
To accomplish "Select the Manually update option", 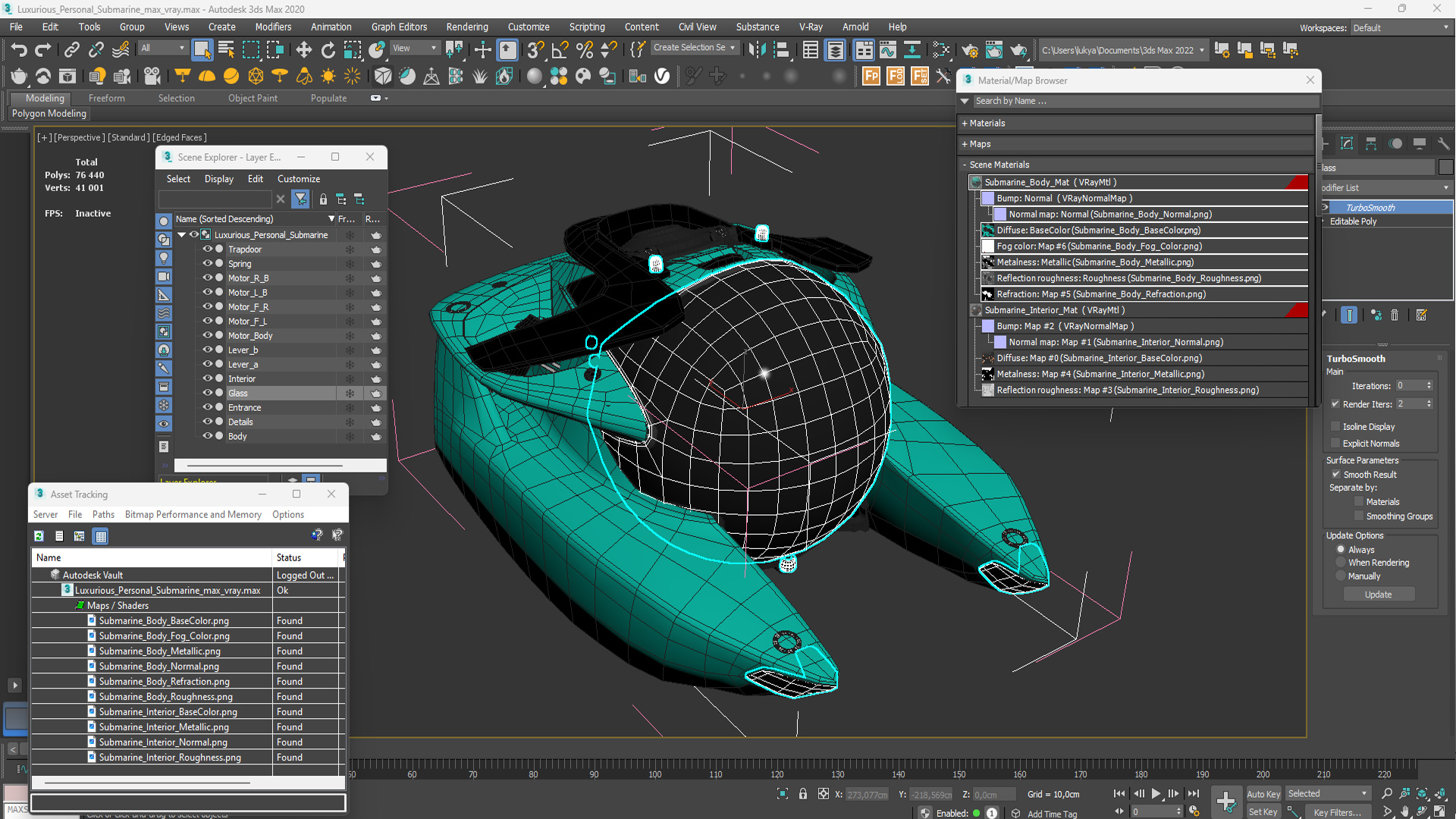I will point(1341,576).
